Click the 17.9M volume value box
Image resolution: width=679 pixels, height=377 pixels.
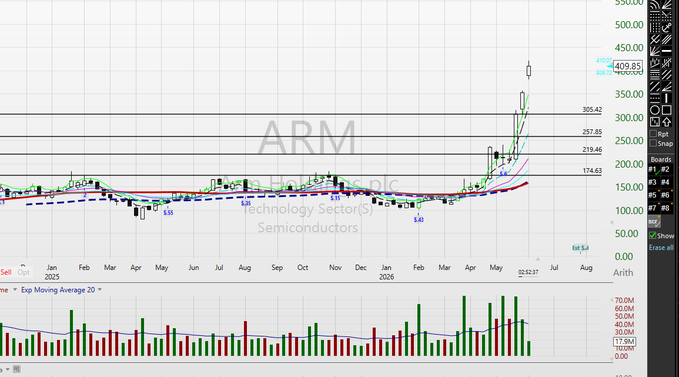tap(624, 342)
